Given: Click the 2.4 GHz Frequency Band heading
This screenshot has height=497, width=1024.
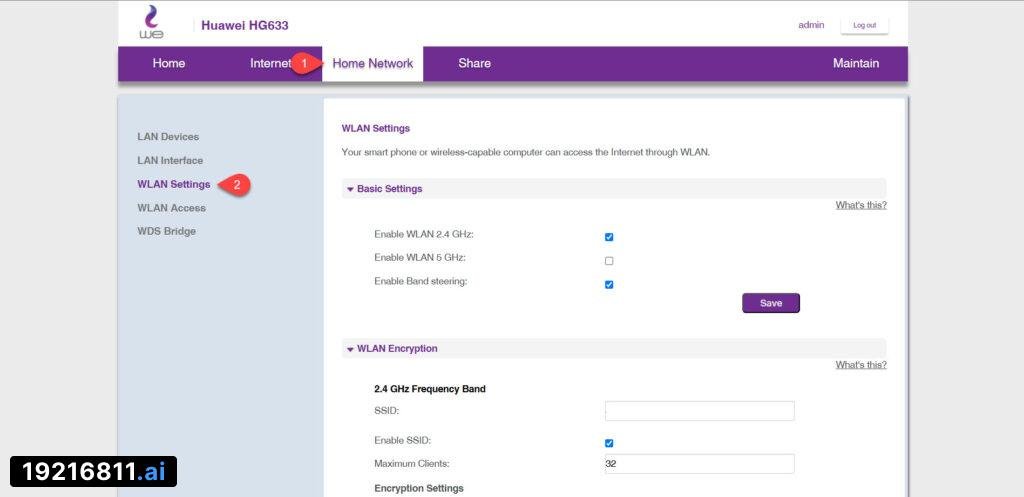Looking at the screenshot, I should pos(430,389).
